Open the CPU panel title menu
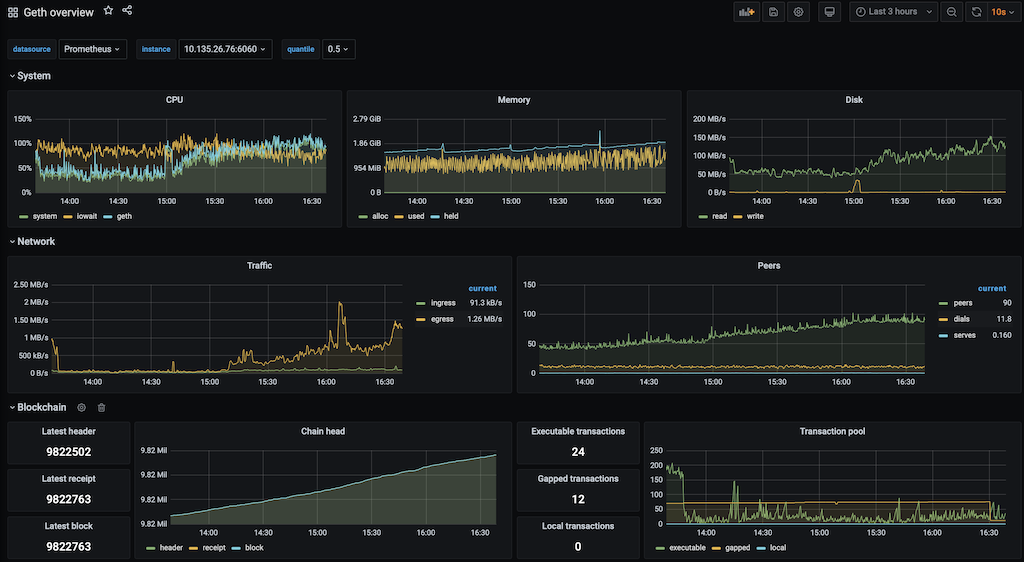This screenshot has width=1024, height=562. 174,100
